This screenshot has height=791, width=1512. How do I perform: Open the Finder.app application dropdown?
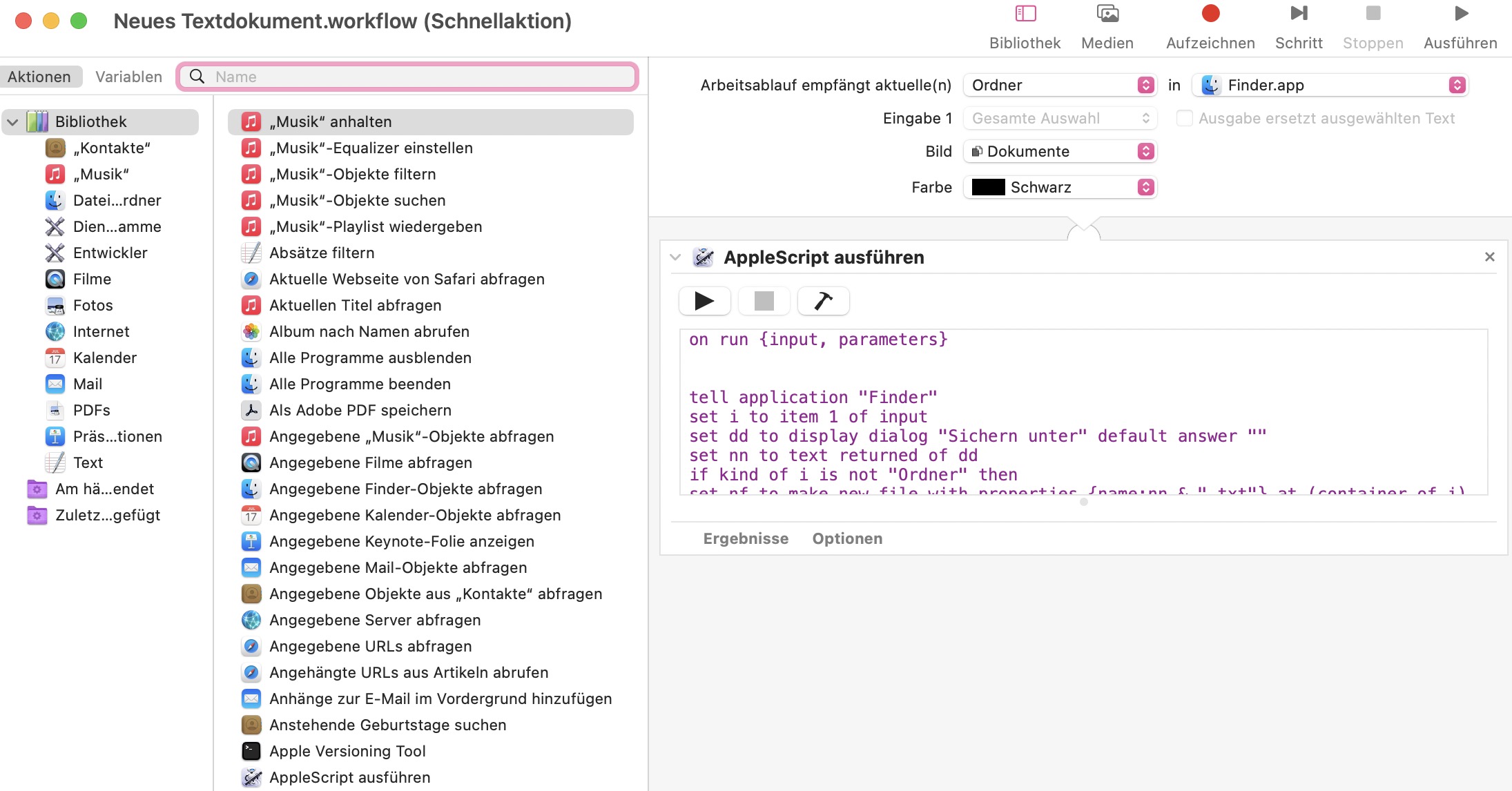[x=1330, y=85]
